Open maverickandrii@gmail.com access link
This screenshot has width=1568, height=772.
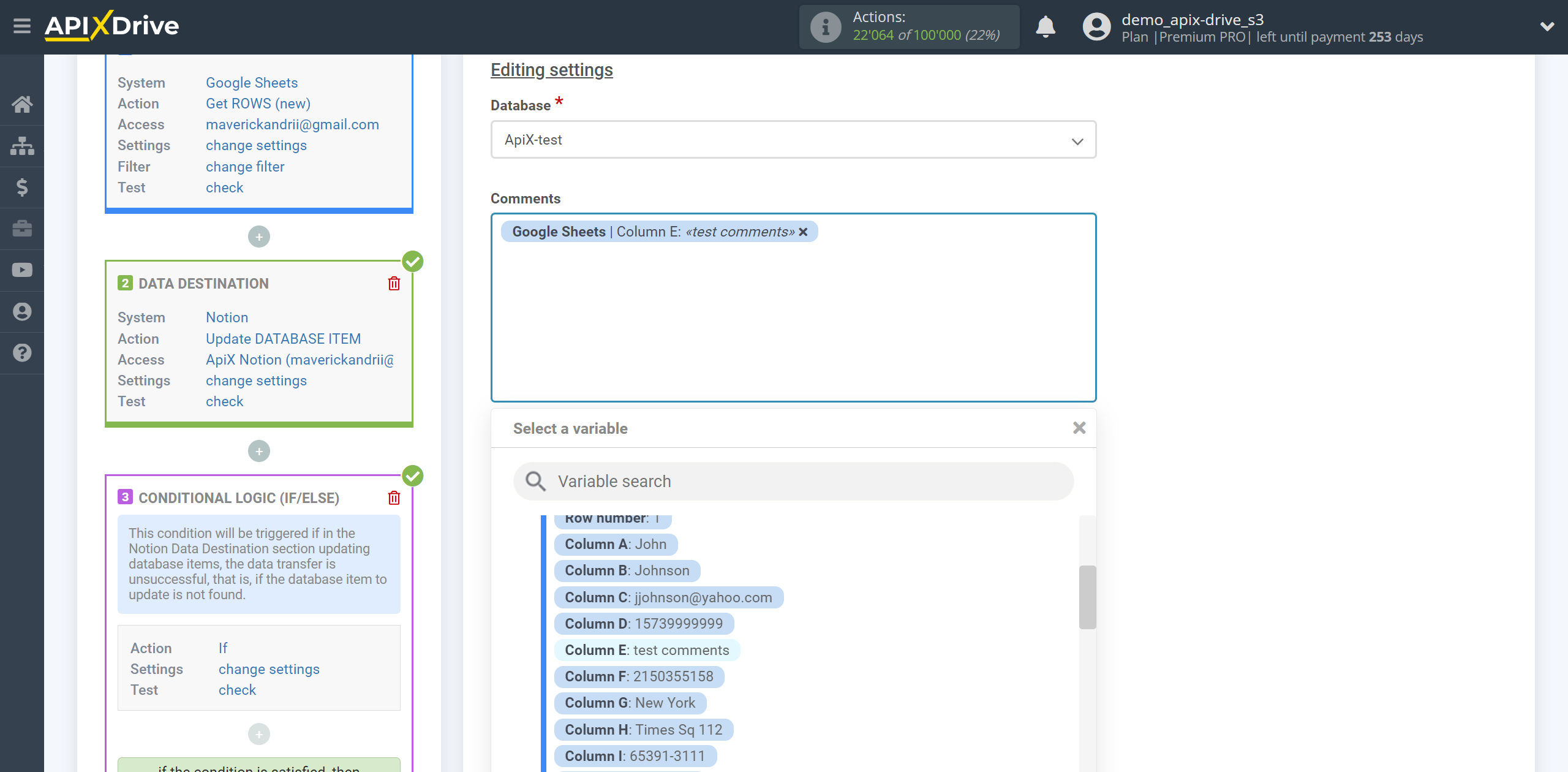(292, 124)
